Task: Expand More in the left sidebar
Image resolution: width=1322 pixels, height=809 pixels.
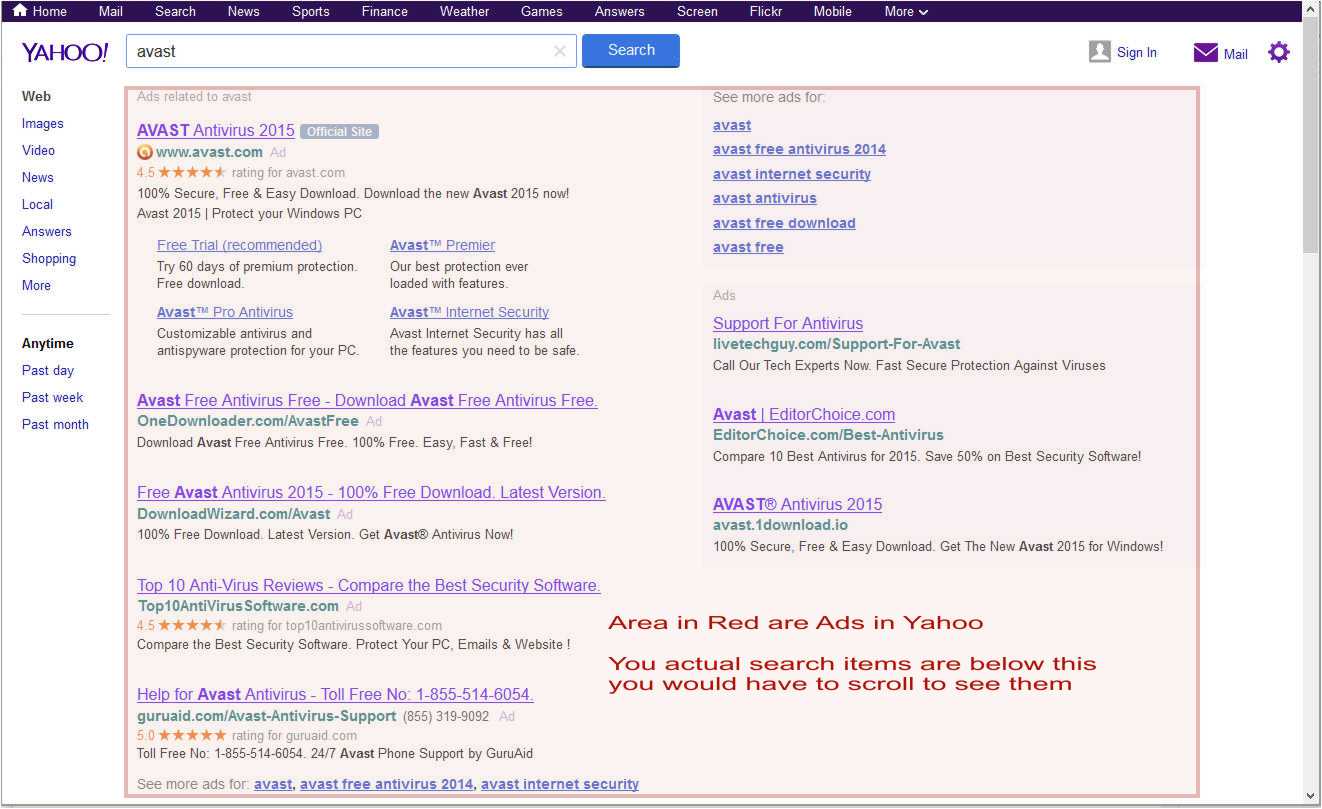Action: click(36, 285)
